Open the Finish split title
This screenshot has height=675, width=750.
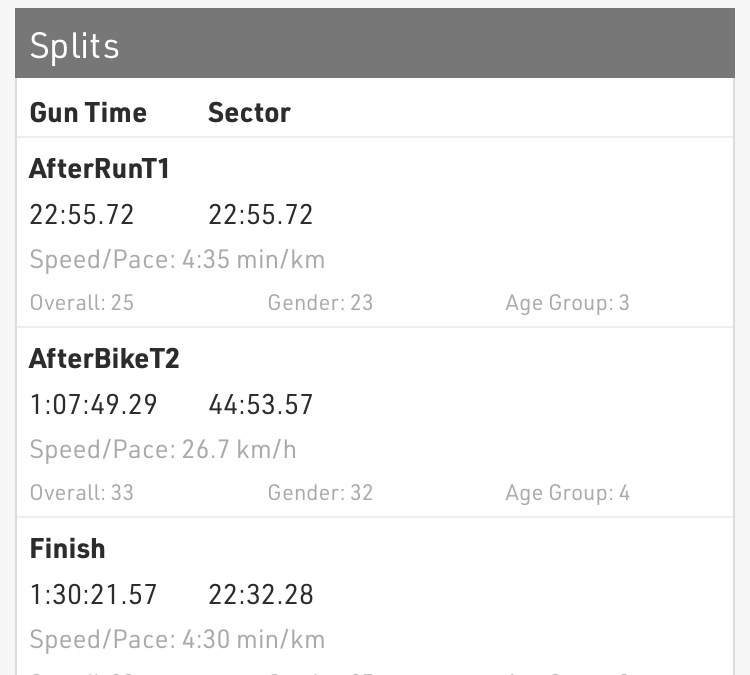(x=67, y=548)
